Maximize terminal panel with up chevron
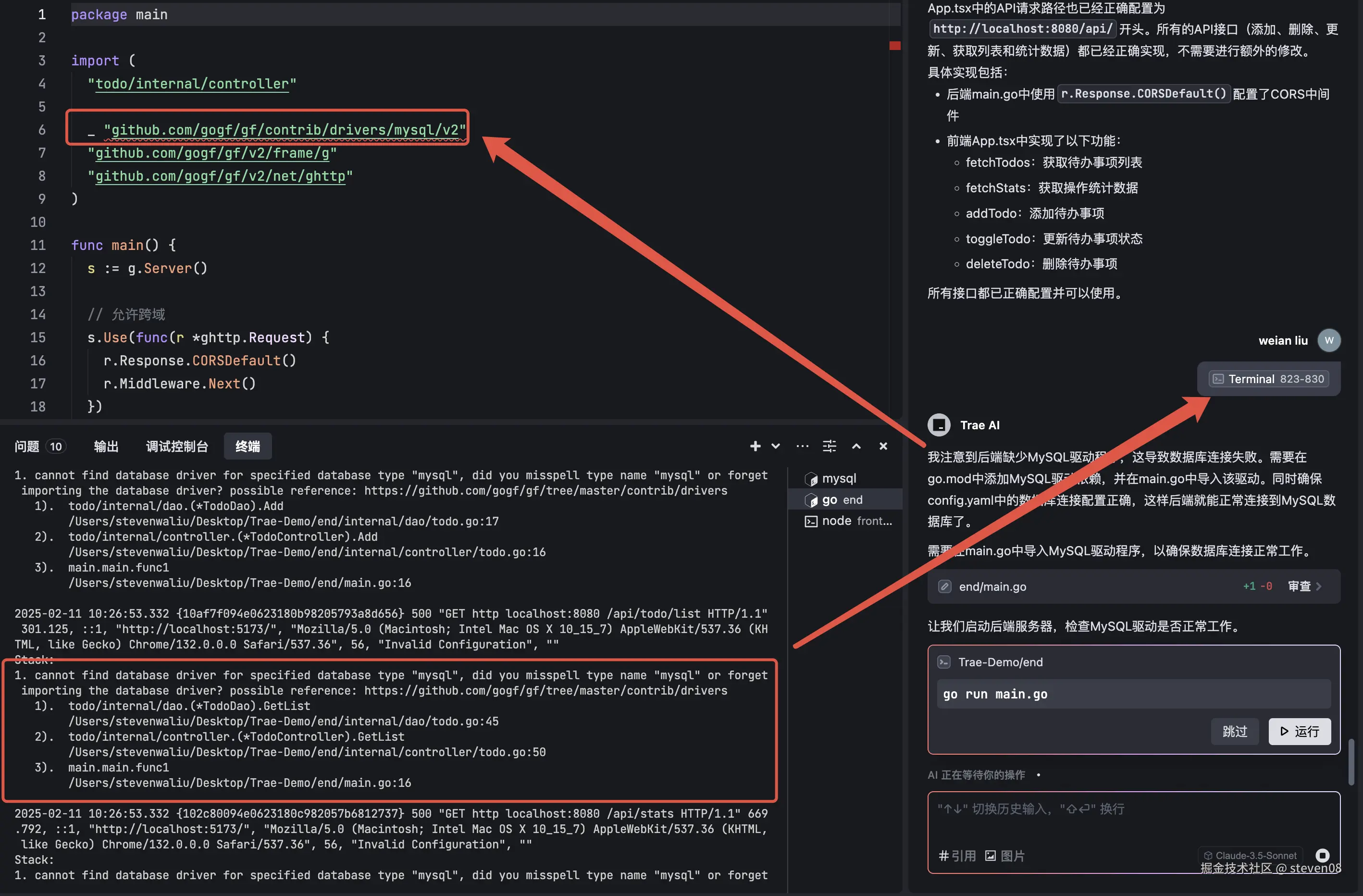This screenshot has width=1363, height=896. [856, 446]
